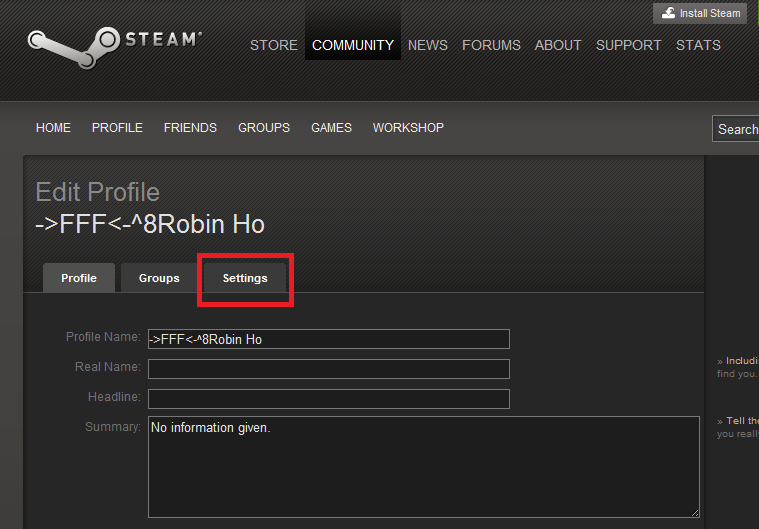This screenshot has width=759, height=529.
Task: Click the Real Name input field
Action: point(329,369)
